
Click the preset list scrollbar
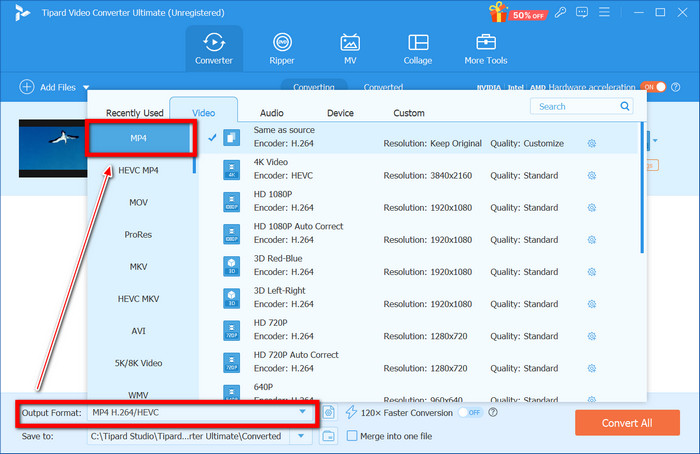[642, 187]
